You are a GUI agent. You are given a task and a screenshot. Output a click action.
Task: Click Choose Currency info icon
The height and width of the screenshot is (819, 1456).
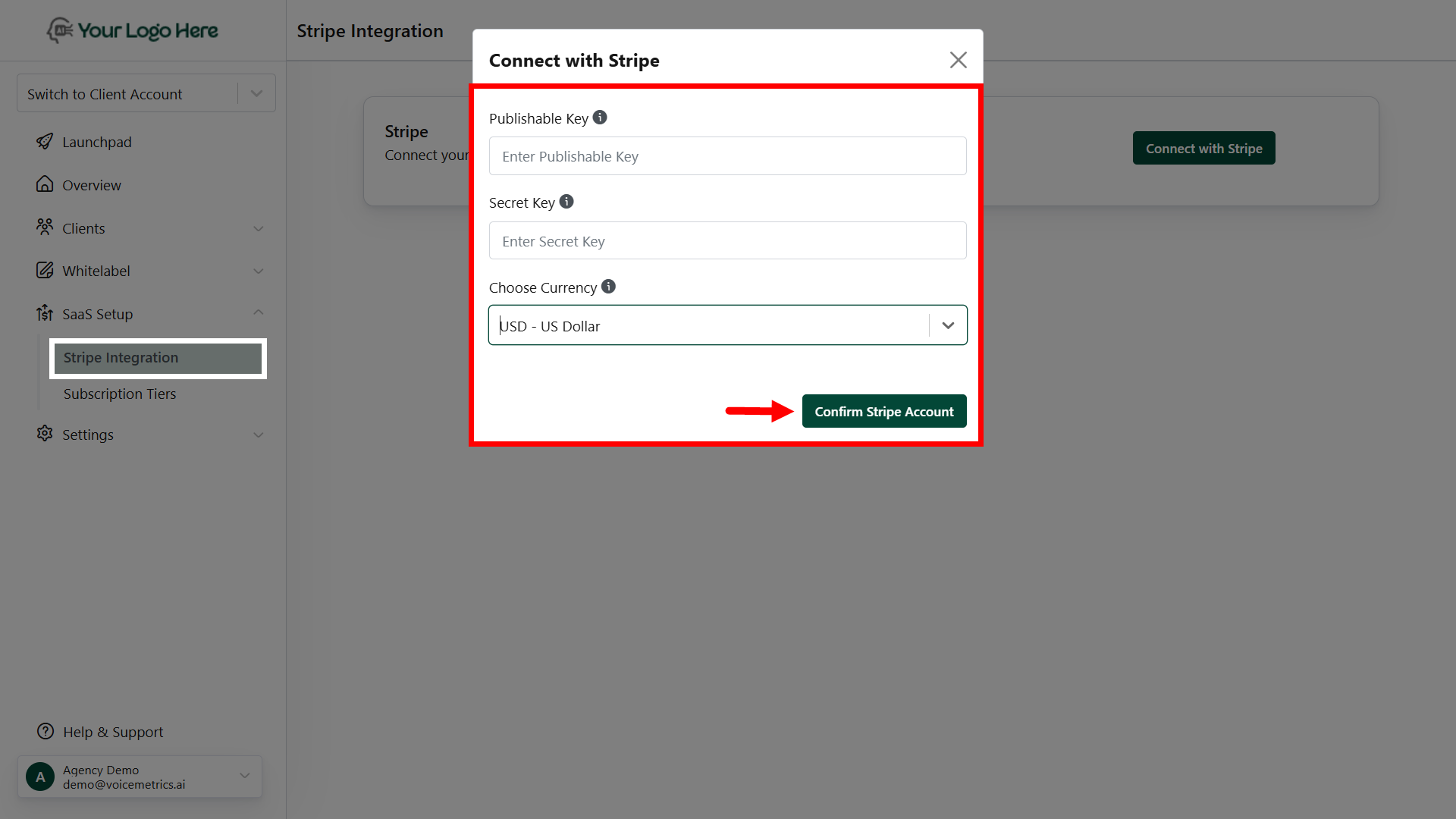coord(608,287)
